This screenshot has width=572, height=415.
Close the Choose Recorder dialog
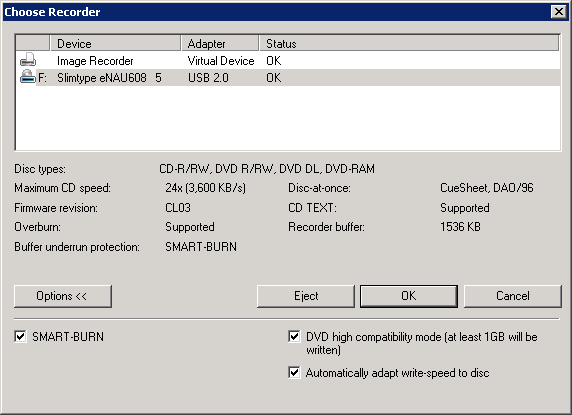559,12
